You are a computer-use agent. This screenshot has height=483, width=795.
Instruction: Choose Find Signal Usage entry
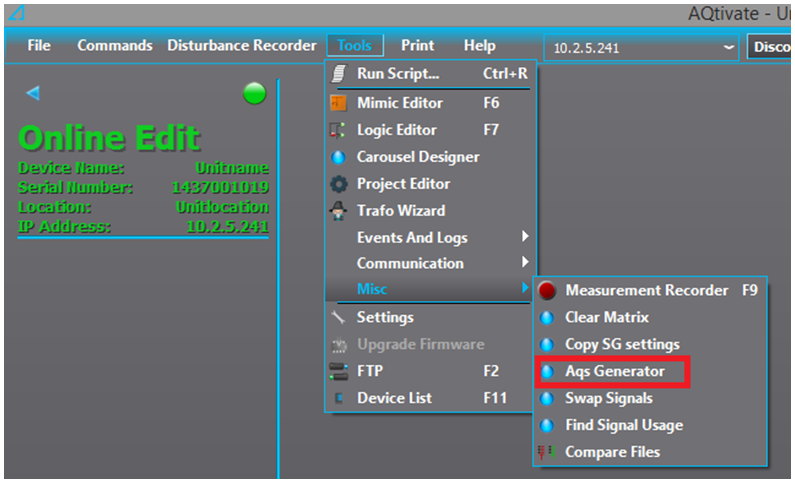tap(650, 425)
